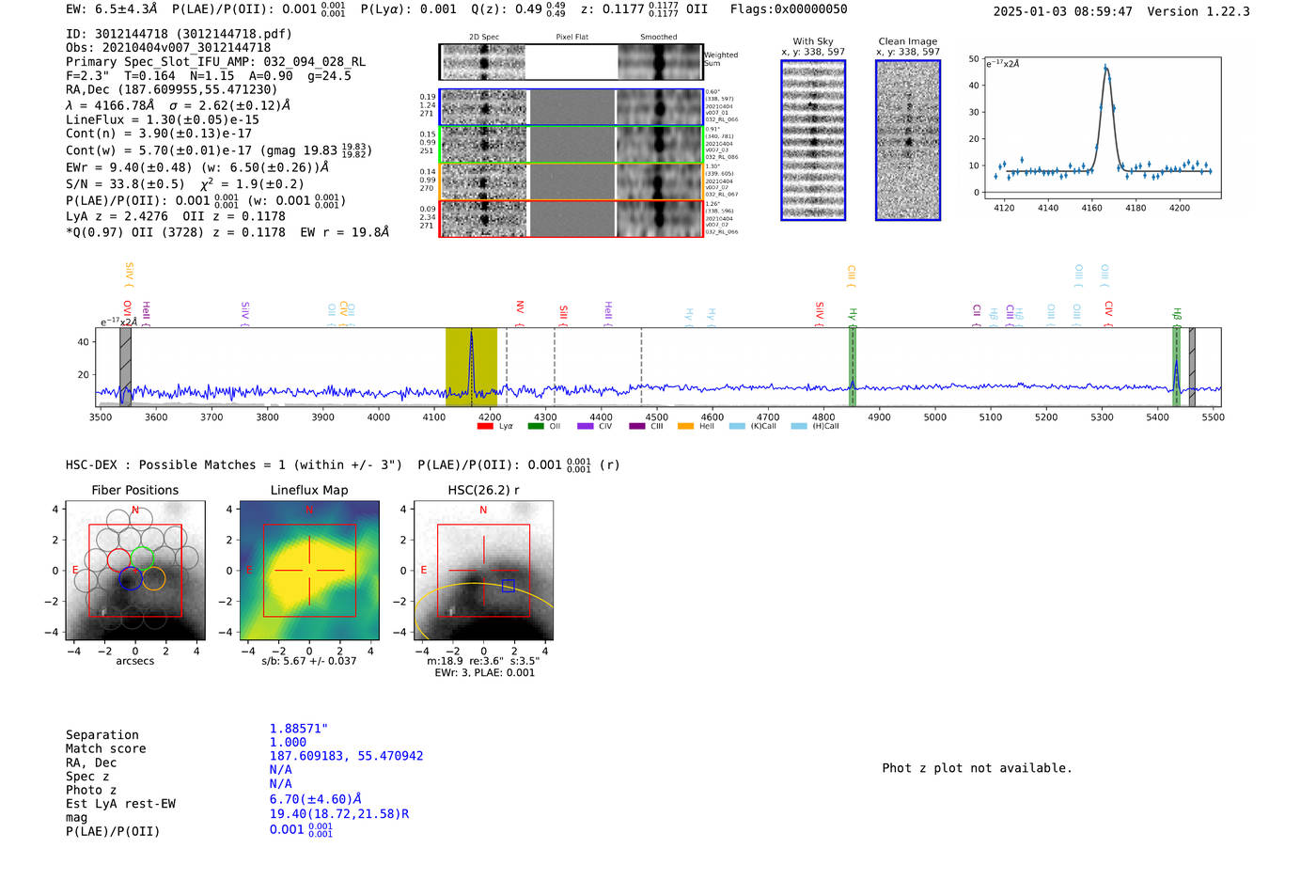1316x896 pixels.
Task: Click the (K)CaII legend swatch
Action: 737,426
